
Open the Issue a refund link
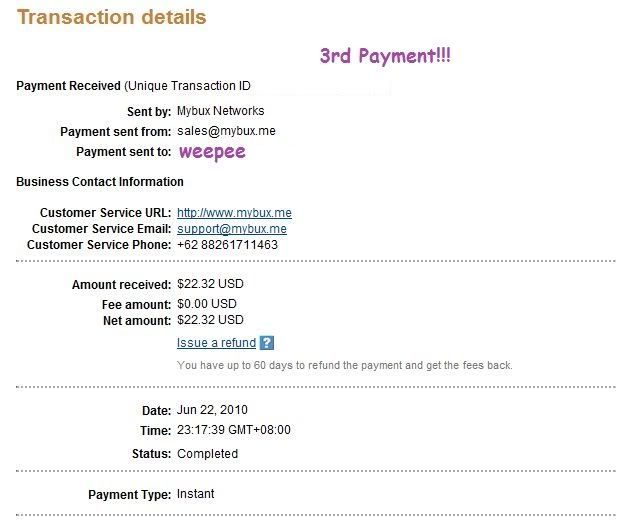(x=216, y=343)
